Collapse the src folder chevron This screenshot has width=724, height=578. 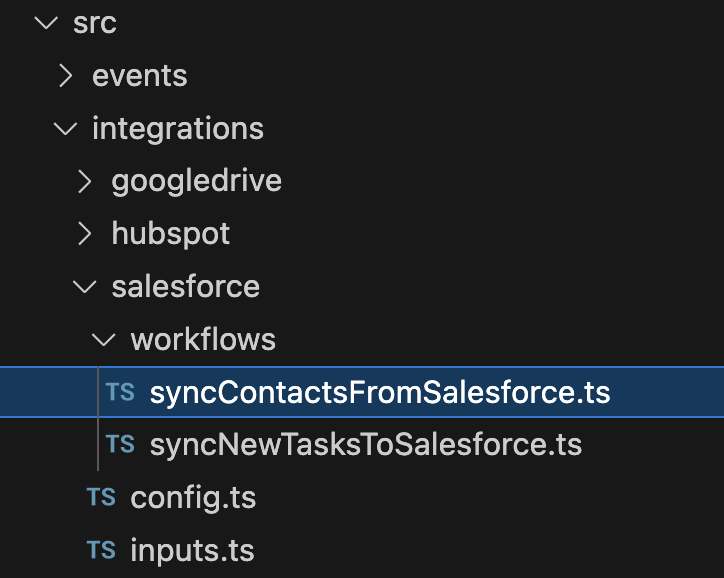click(x=46, y=23)
